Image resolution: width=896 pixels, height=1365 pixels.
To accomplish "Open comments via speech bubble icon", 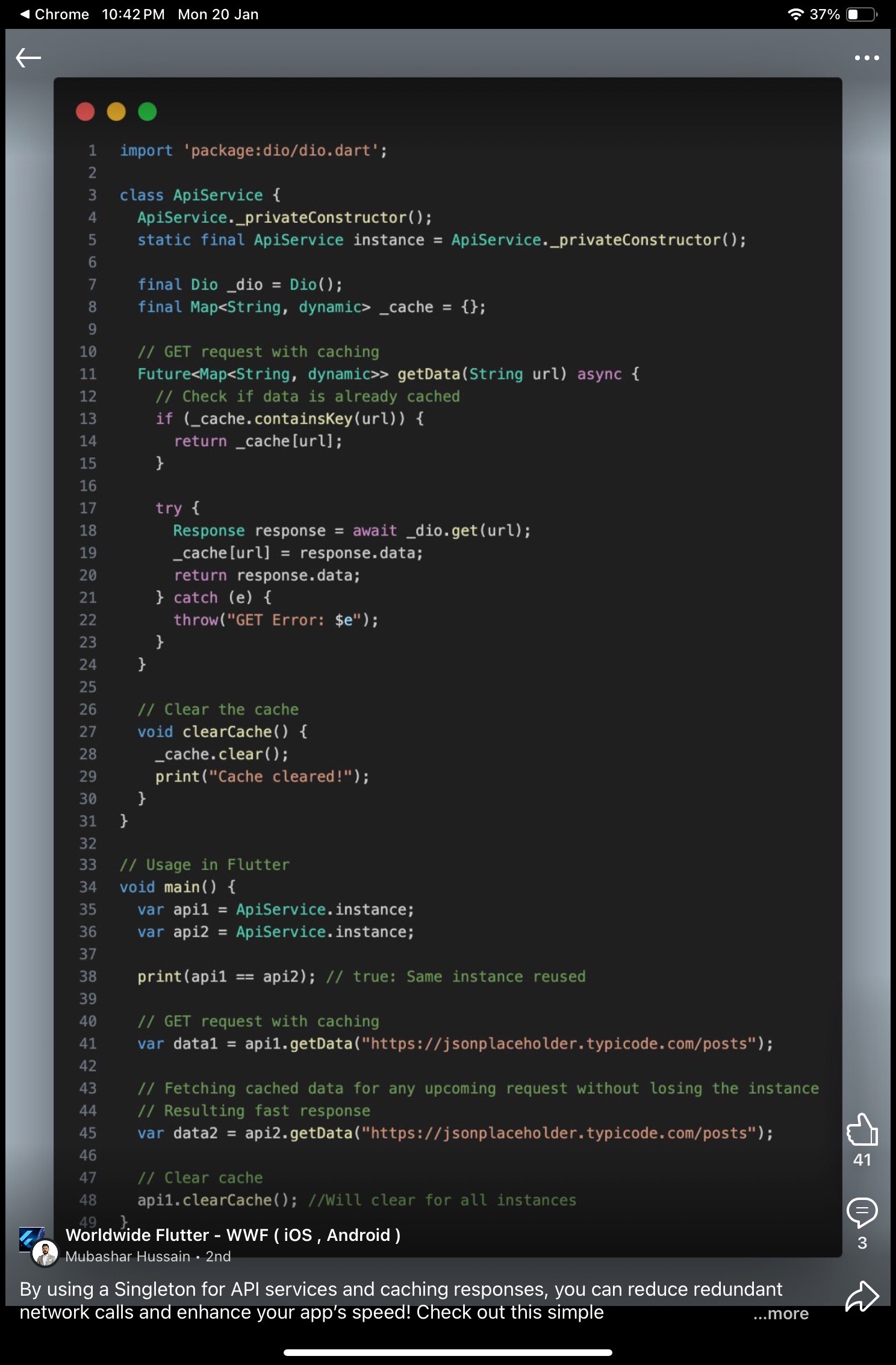I will (862, 1212).
